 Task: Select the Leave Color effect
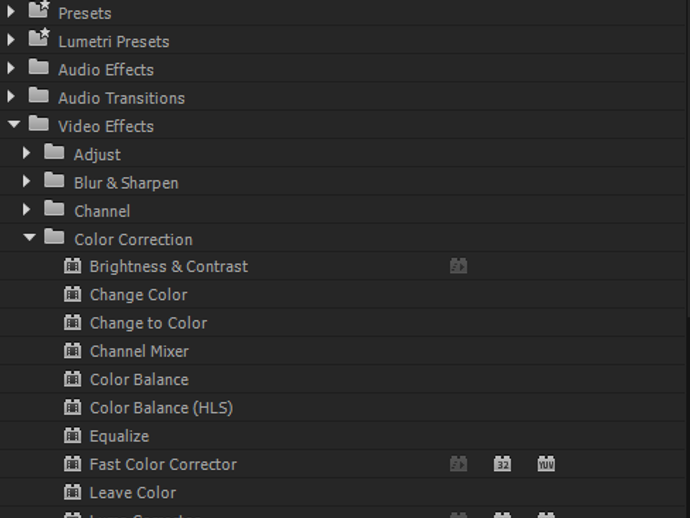tap(133, 493)
